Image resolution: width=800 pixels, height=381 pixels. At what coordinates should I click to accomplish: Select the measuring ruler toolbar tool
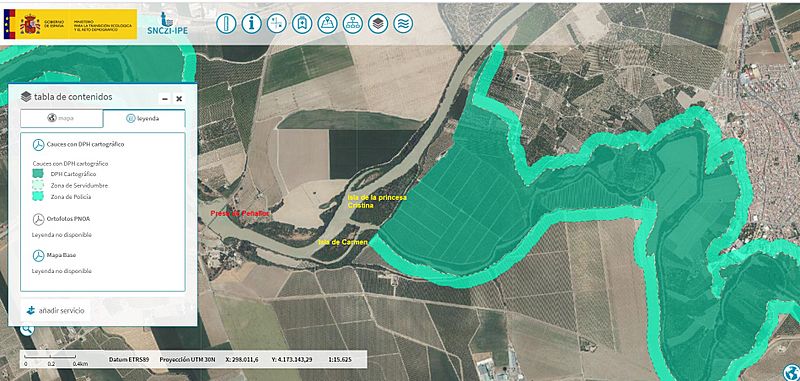point(226,23)
